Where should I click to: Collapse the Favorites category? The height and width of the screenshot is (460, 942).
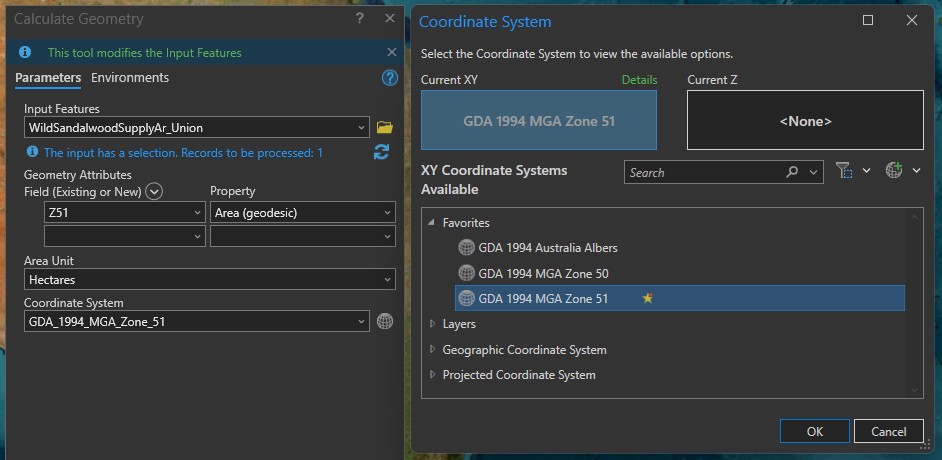tap(432, 223)
